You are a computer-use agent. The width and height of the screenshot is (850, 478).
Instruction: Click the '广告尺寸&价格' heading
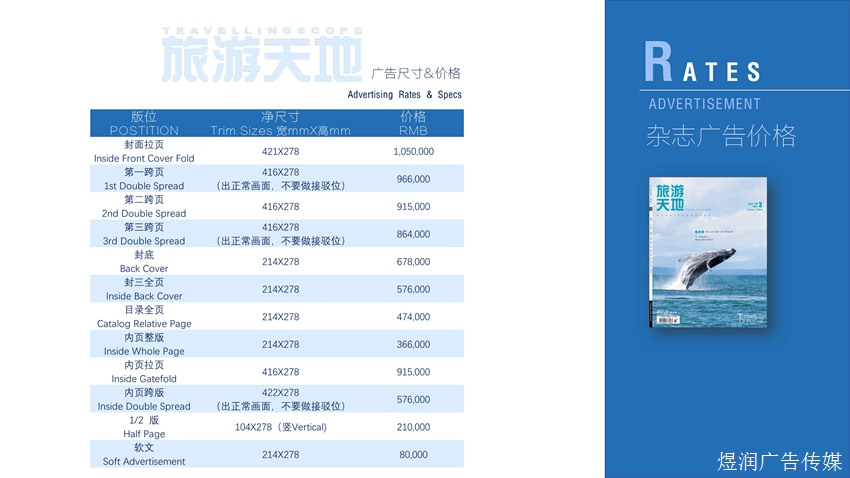416,73
